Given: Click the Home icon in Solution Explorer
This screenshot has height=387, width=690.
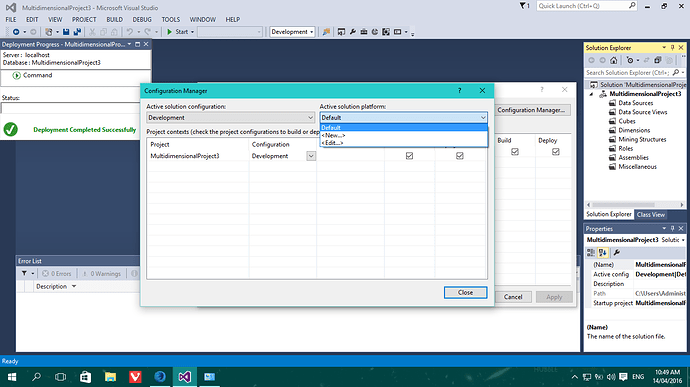Looking at the screenshot, I should pos(613,60).
